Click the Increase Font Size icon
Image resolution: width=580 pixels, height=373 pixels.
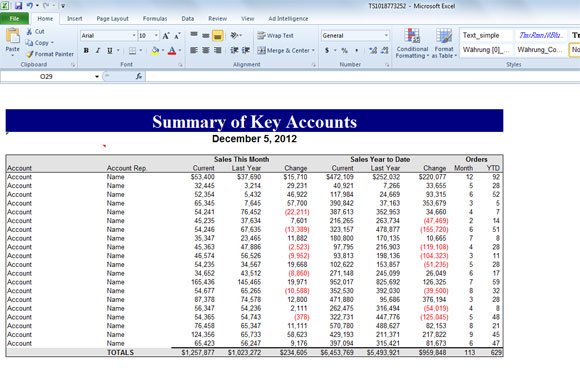pos(166,36)
